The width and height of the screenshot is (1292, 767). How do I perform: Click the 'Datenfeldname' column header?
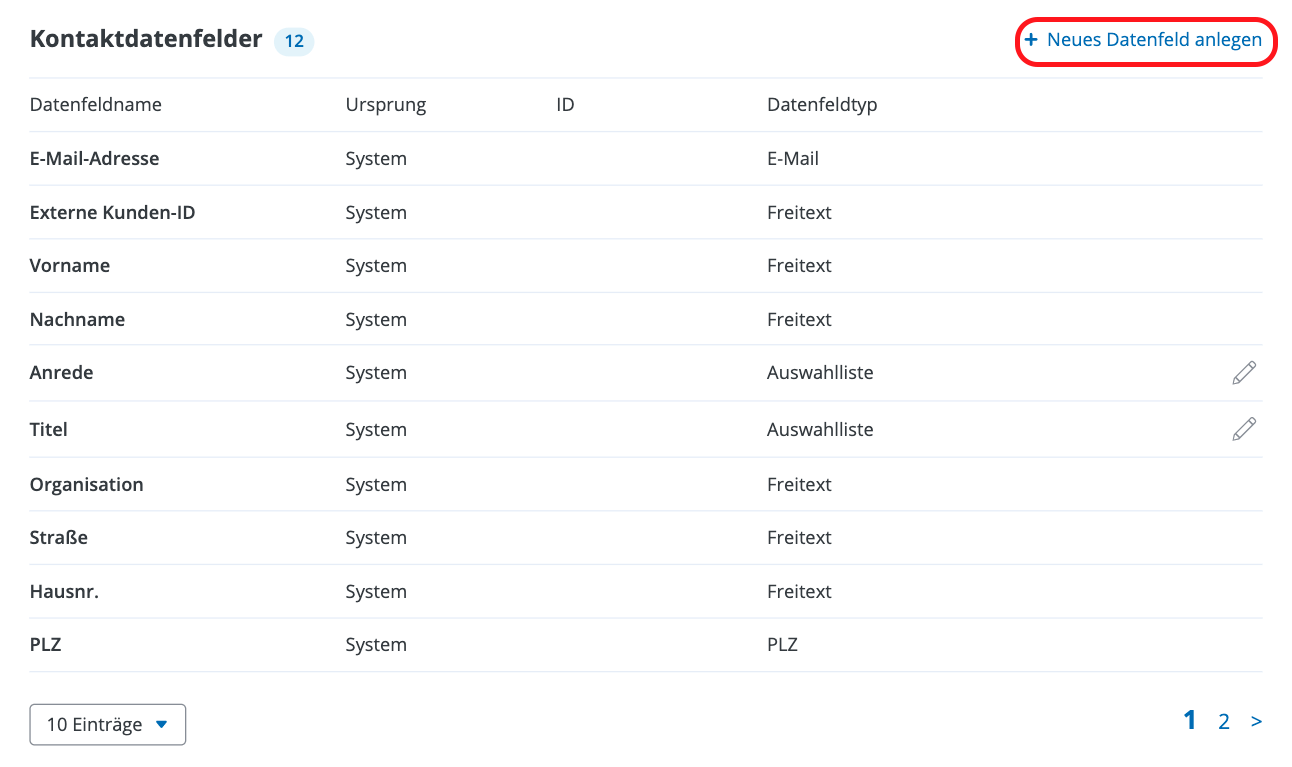[96, 105]
